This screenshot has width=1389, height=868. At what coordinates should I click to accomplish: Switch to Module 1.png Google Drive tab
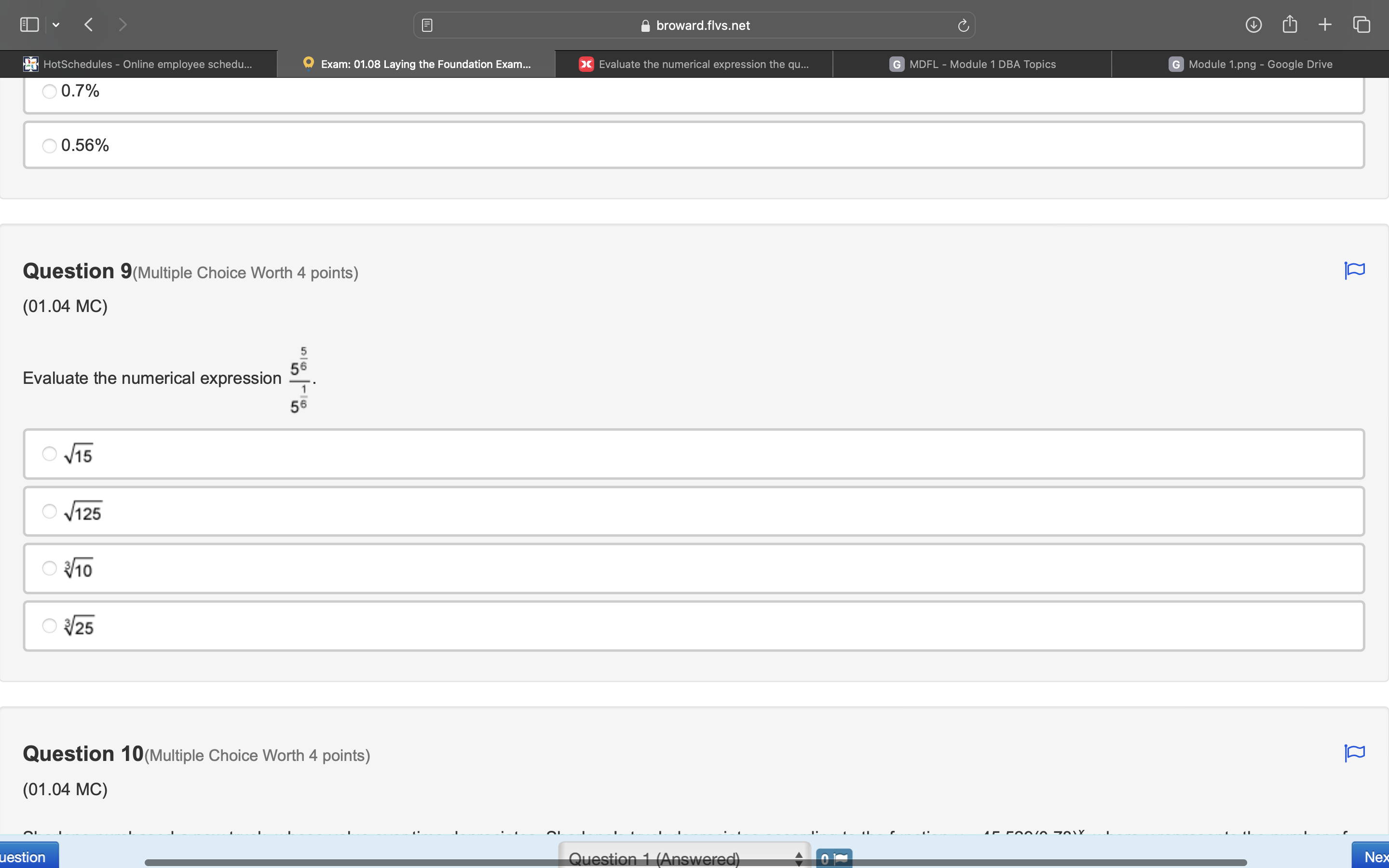coord(1250,64)
